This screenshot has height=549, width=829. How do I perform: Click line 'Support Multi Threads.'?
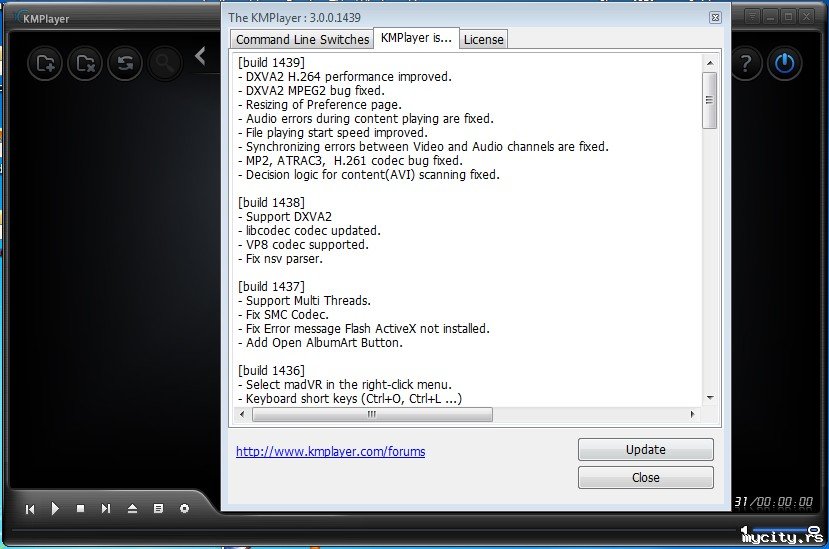tap(305, 300)
